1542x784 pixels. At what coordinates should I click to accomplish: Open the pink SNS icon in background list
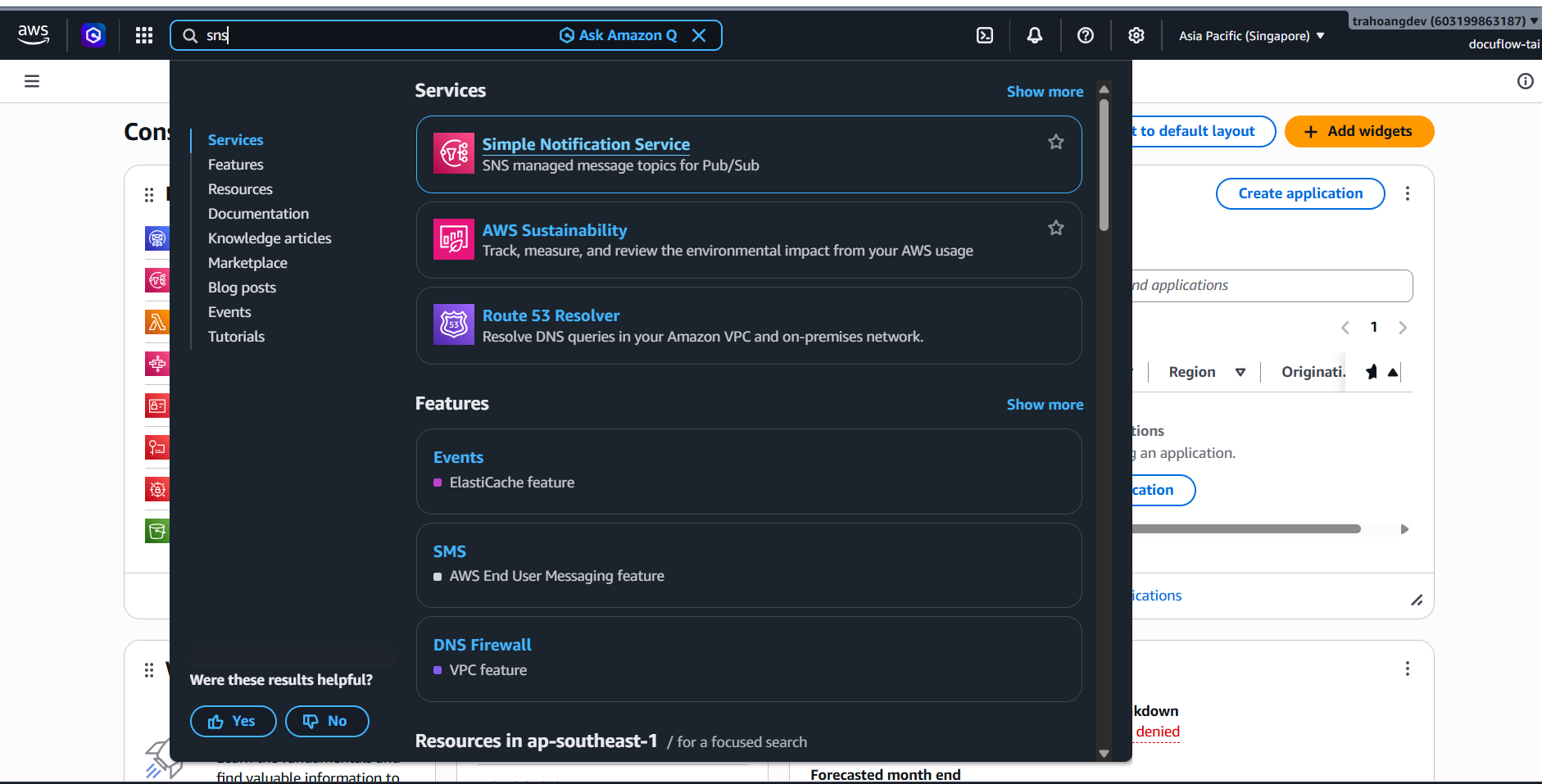click(157, 280)
